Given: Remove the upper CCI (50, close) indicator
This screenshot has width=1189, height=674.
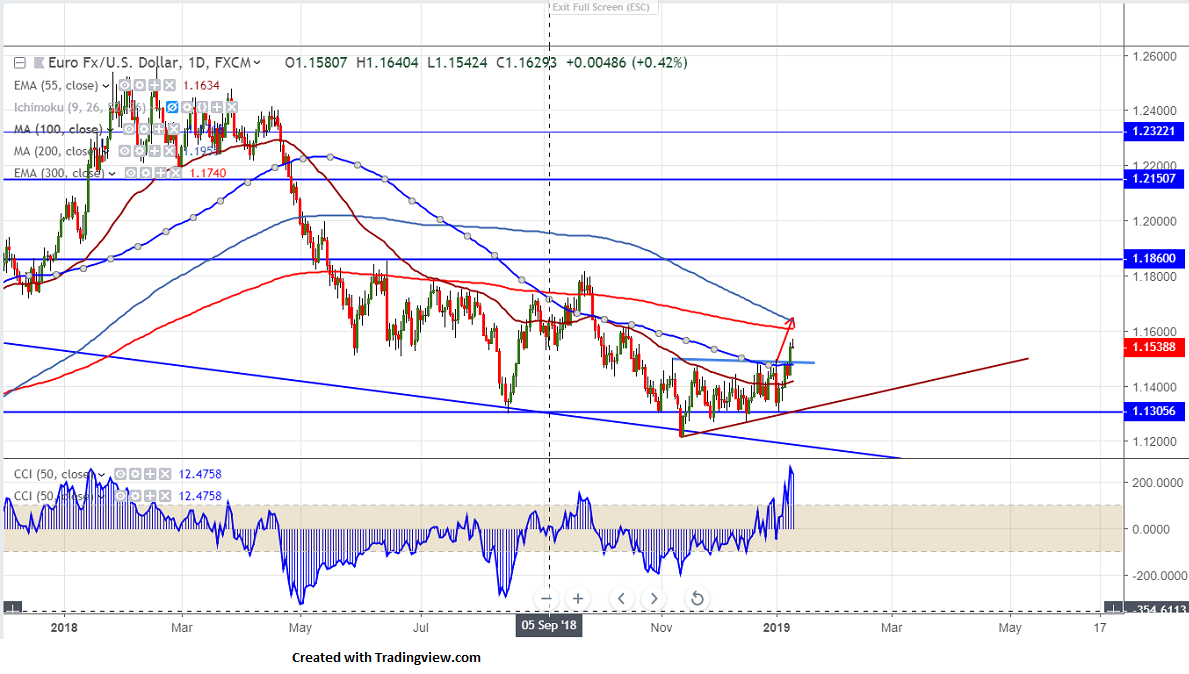Looking at the screenshot, I should 165,474.
